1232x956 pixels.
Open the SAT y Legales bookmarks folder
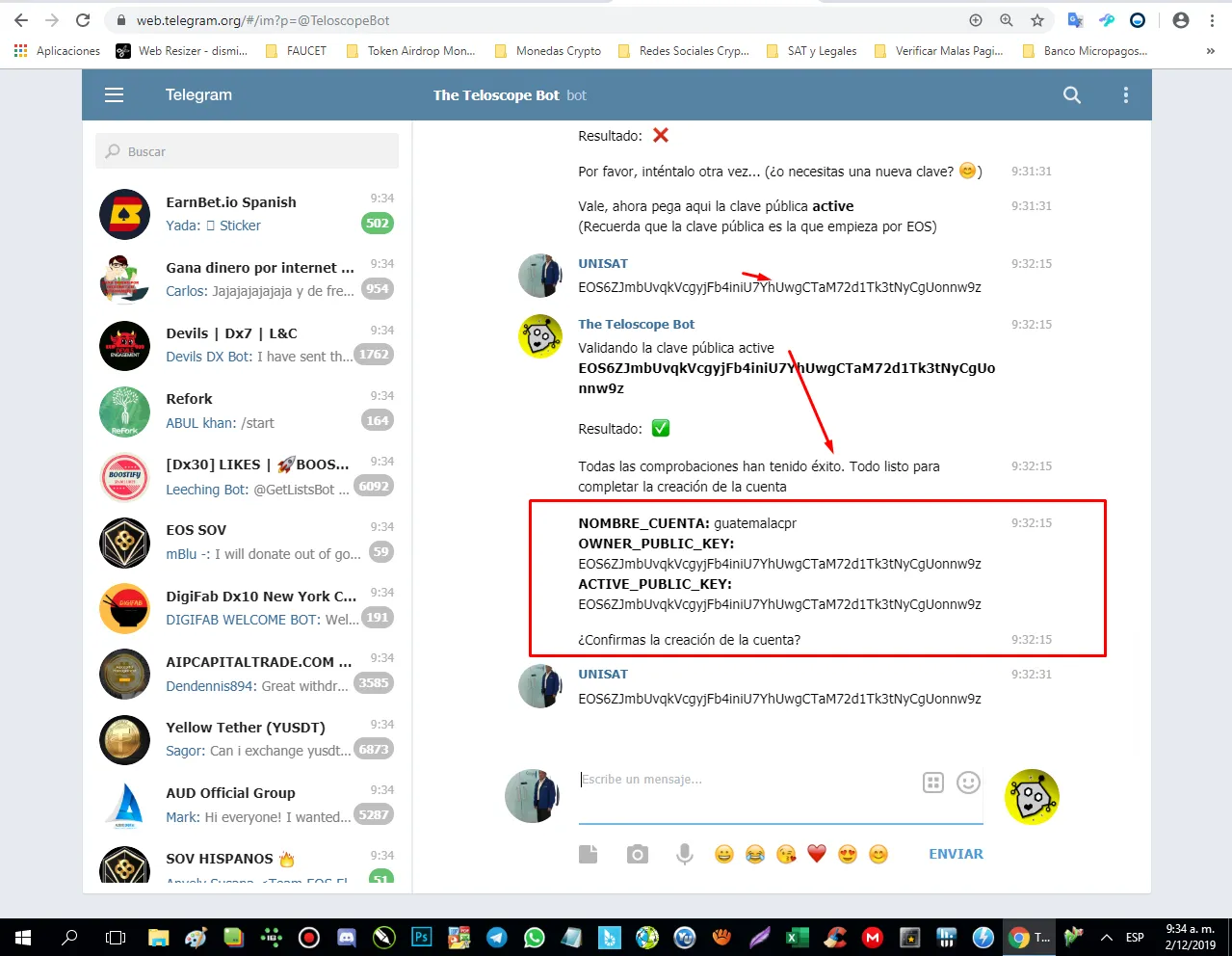coord(811,51)
